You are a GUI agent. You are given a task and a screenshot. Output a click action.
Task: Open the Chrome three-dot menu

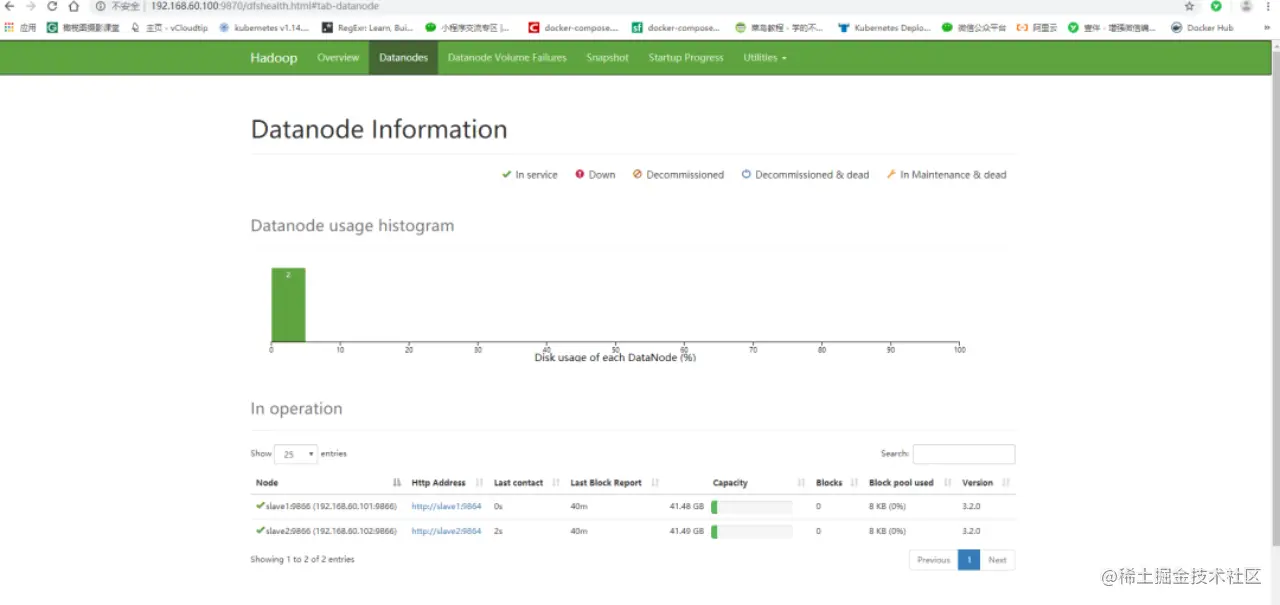(1270, 6)
